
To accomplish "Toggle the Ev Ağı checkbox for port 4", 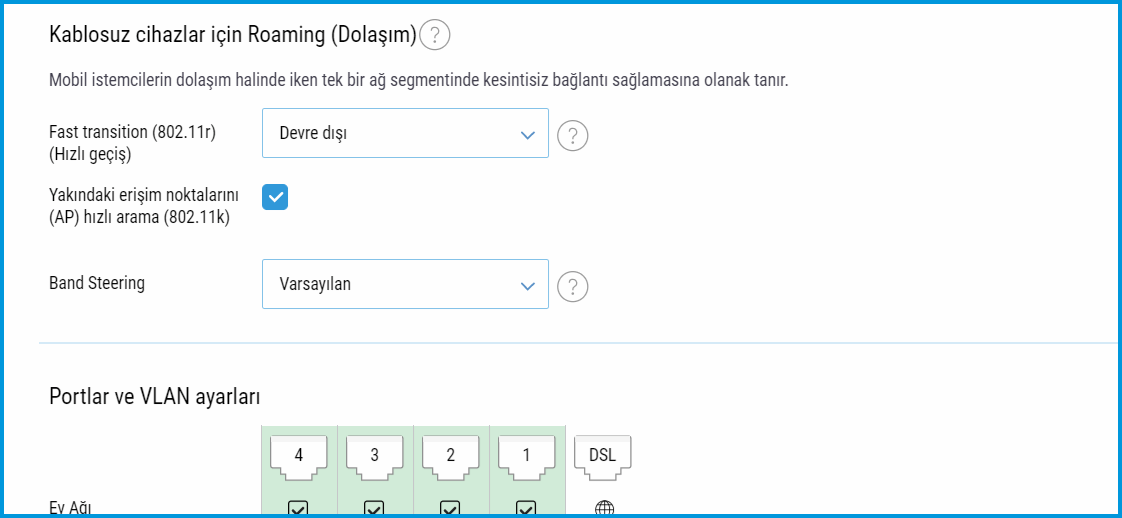I will pos(298,508).
